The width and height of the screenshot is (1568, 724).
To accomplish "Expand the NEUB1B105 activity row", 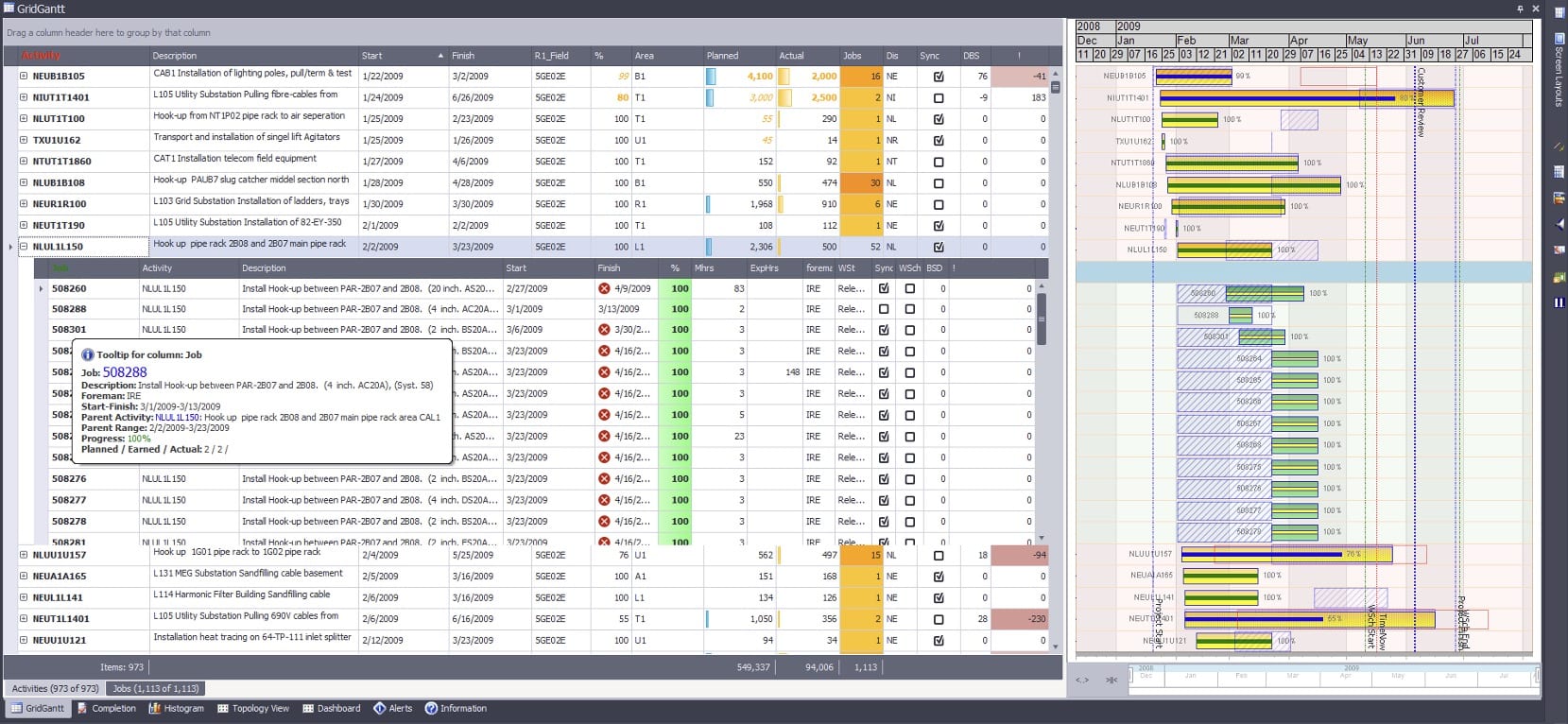I will [x=24, y=76].
